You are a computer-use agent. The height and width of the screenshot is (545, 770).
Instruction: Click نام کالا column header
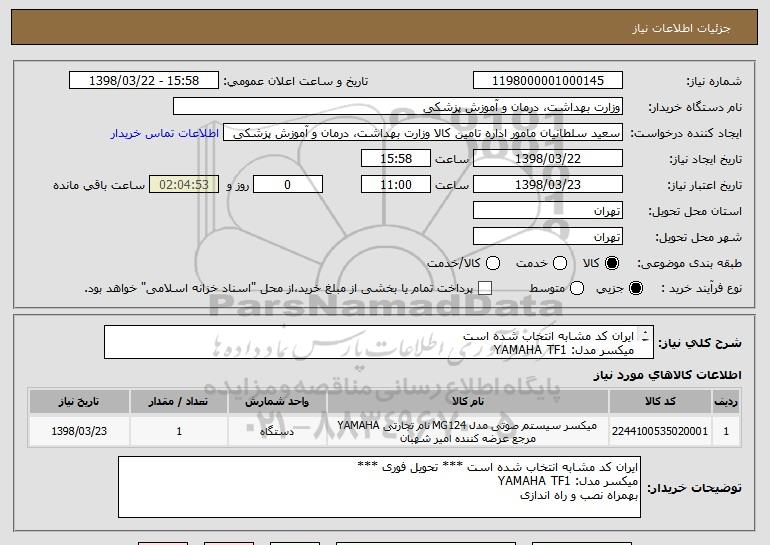click(468, 402)
